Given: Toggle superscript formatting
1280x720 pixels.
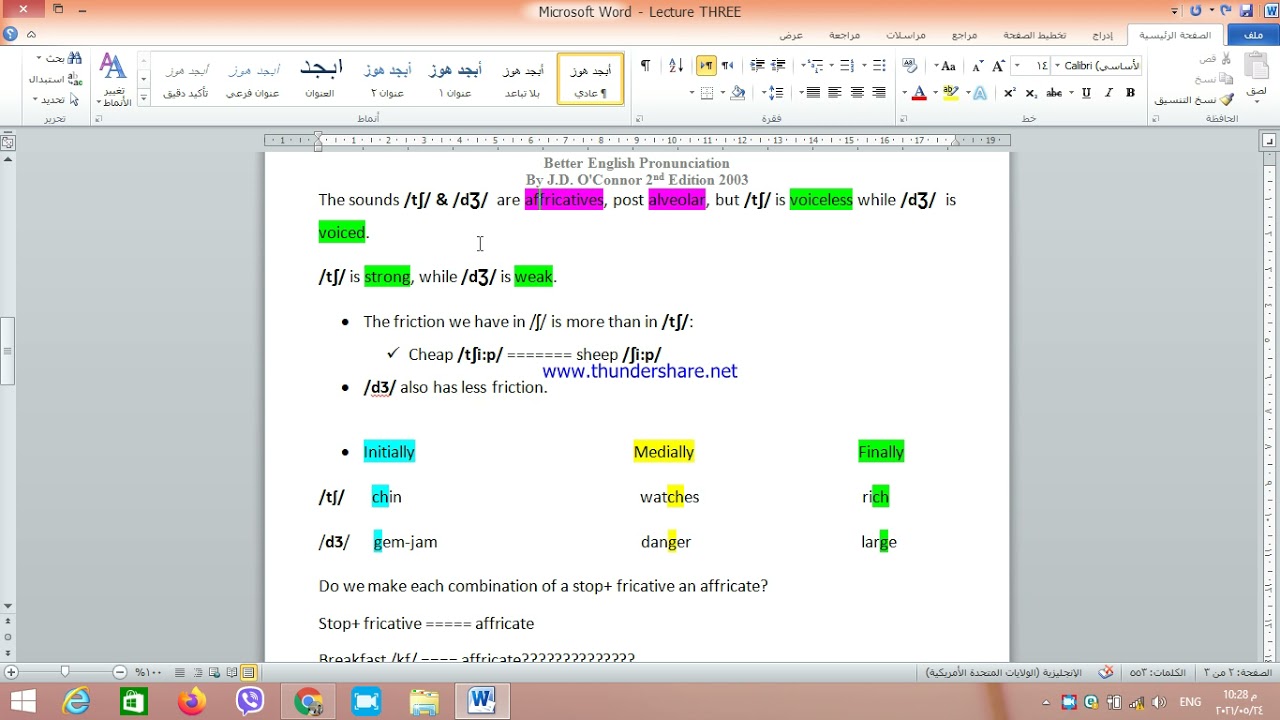Looking at the screenshot, I should [x=1010, y=93].
